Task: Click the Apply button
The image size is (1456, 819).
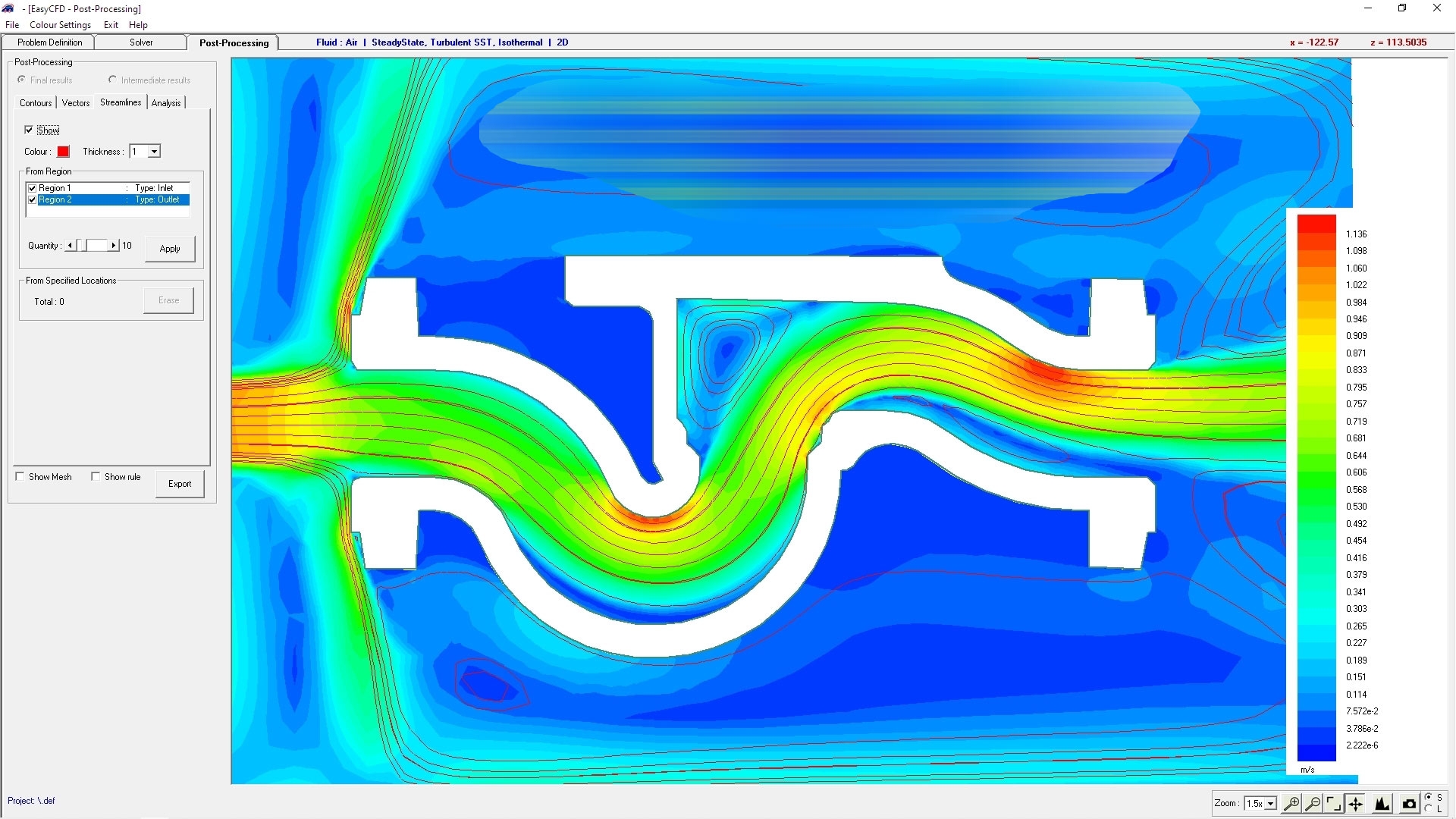Action: [x=170, y=249]
